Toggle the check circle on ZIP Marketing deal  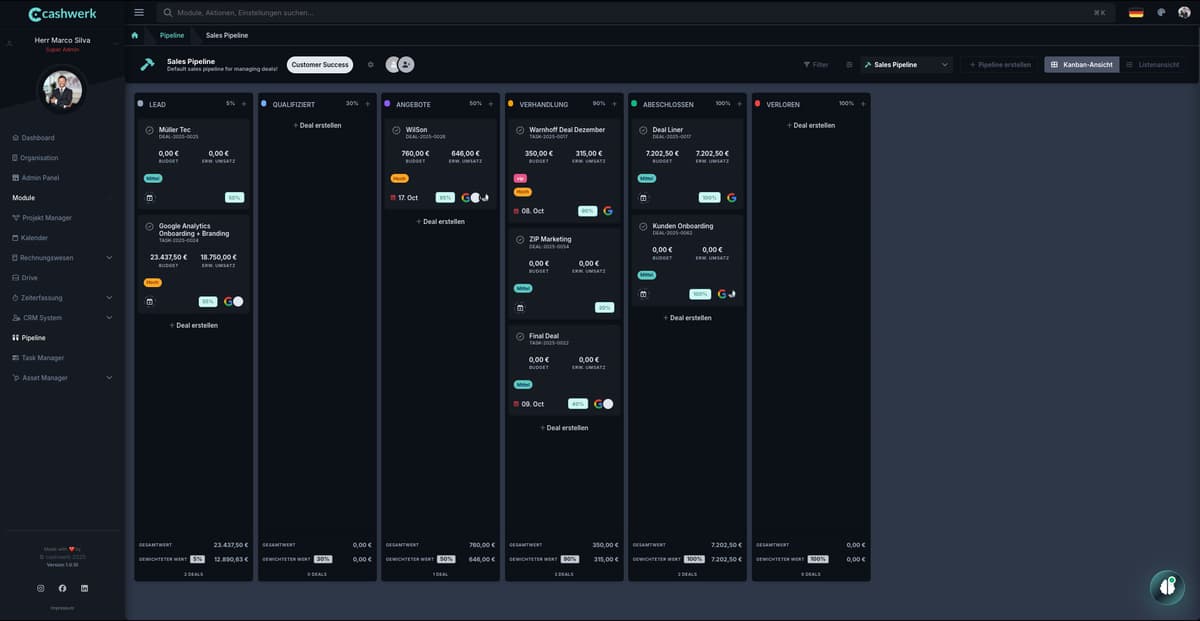(x=520, y=240)
